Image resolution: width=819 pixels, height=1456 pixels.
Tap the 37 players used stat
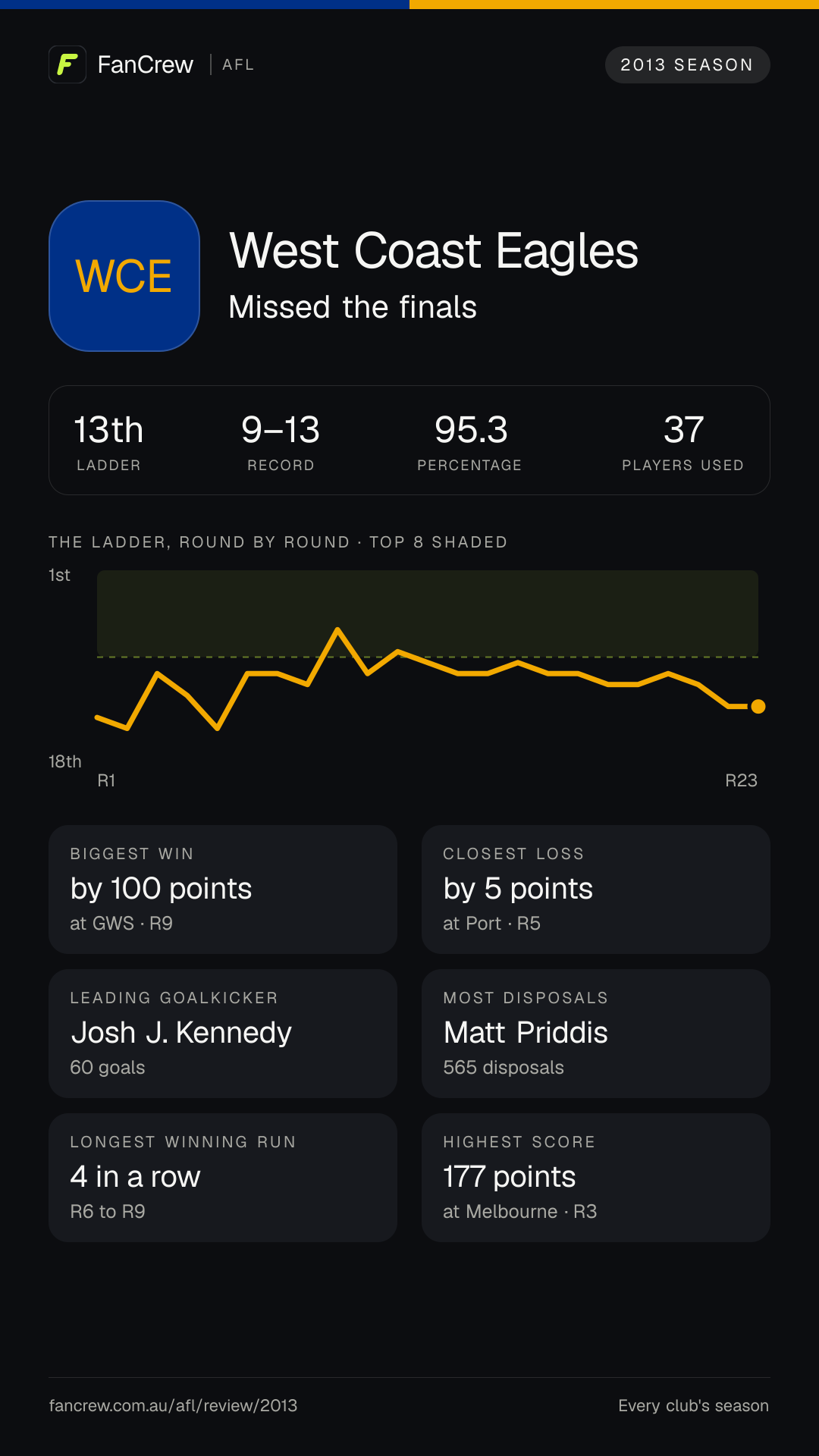(682, 441)
